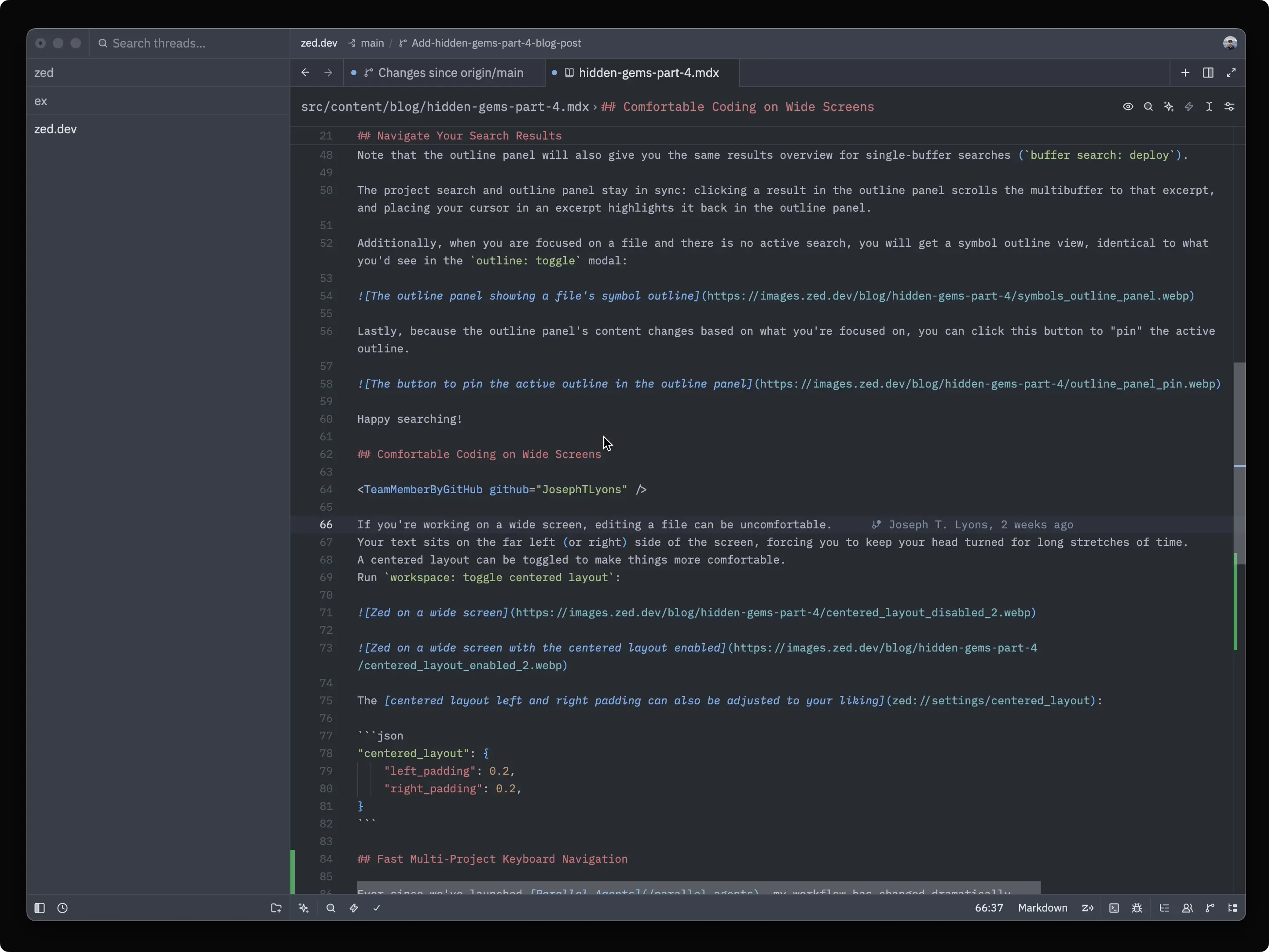Click Joseph T. Lyons git blame annotation
The image size is (1269, 952).
click(972, 525)
